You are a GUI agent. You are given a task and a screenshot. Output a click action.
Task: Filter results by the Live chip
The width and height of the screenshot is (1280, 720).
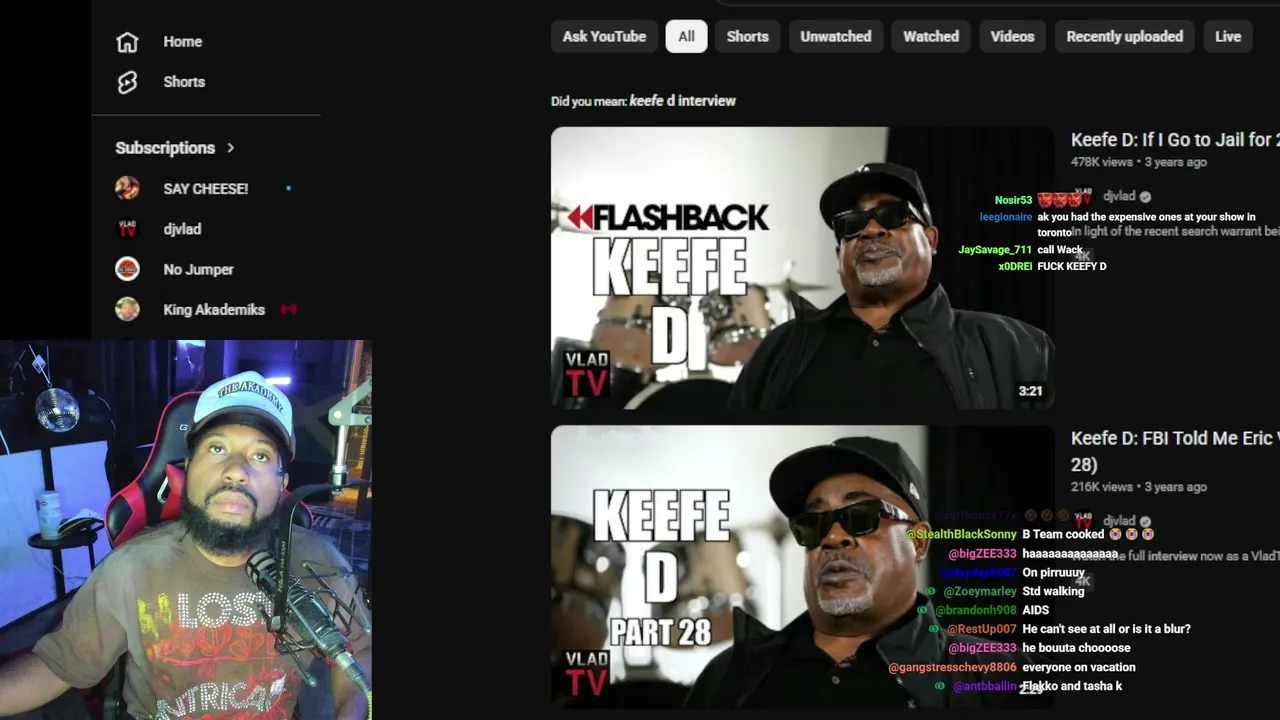click(x=1228, y=36)
